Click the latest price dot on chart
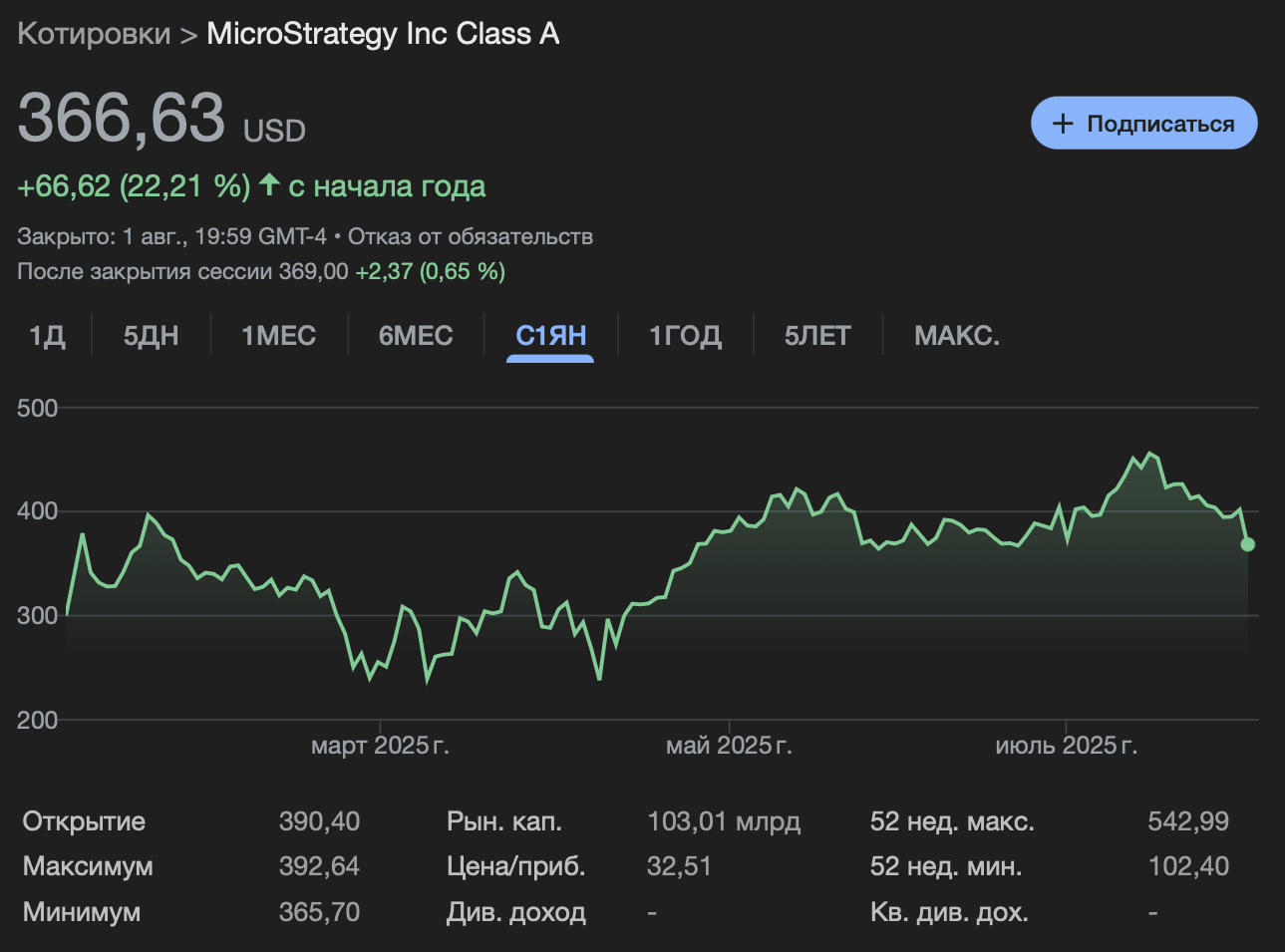1285x952 pixels. [1247, 544]
